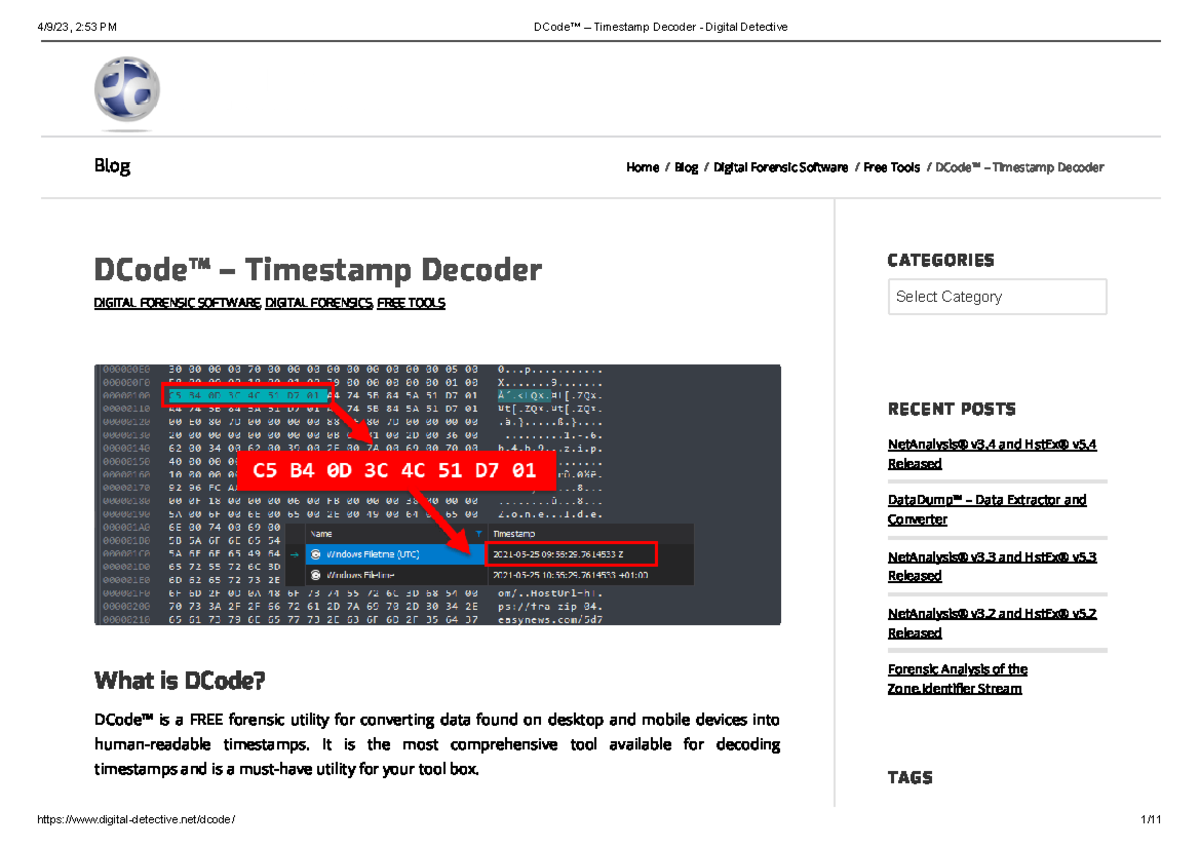This screenshot has height=848, width=1200.
Task: Click the highlighted hex row in the editor
Action: point(246,394)
